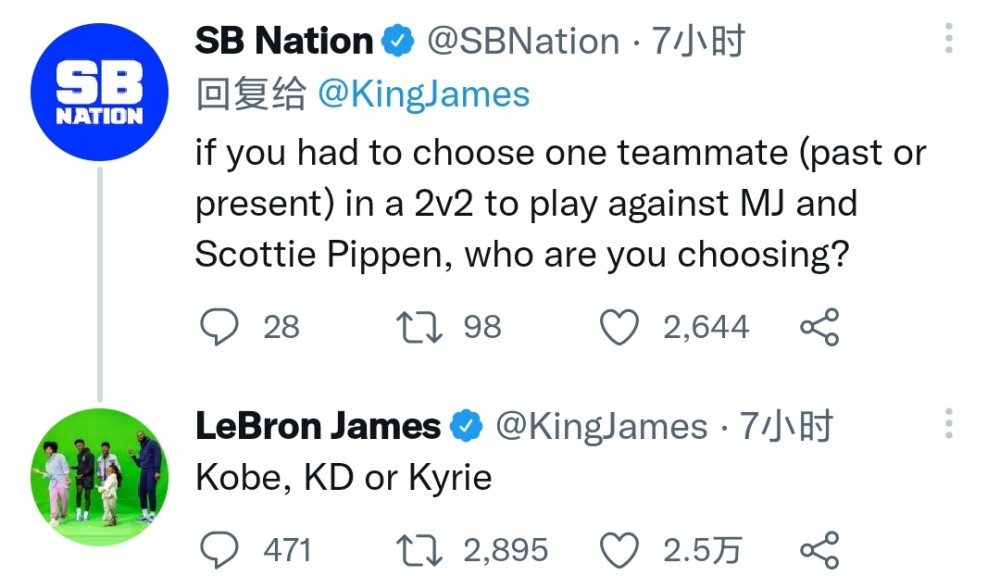Open LeBron James's green profile picture
This screenshot has height=576, width=1000.
99,476
